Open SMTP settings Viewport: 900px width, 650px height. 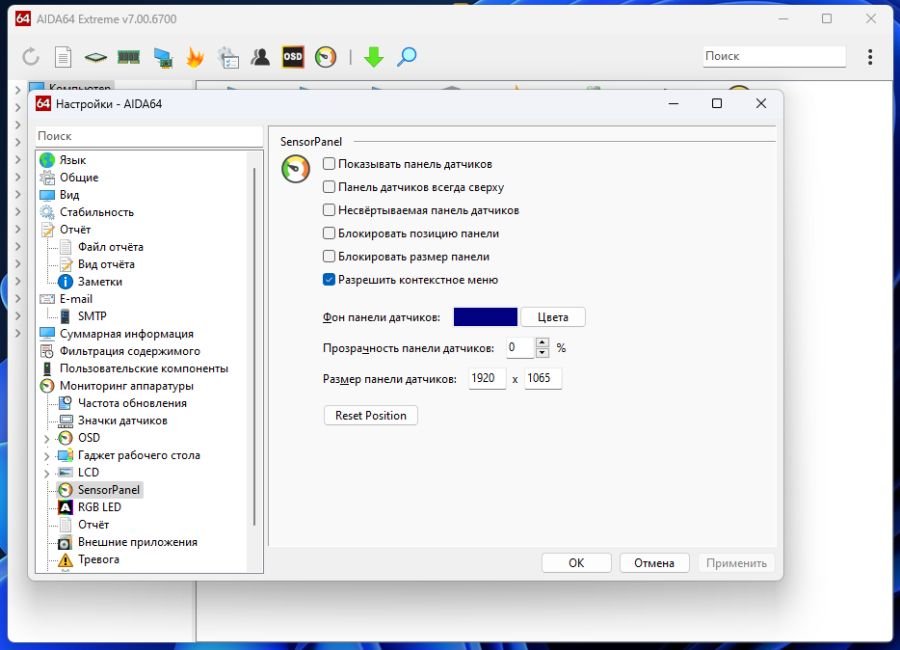(92, 316)
